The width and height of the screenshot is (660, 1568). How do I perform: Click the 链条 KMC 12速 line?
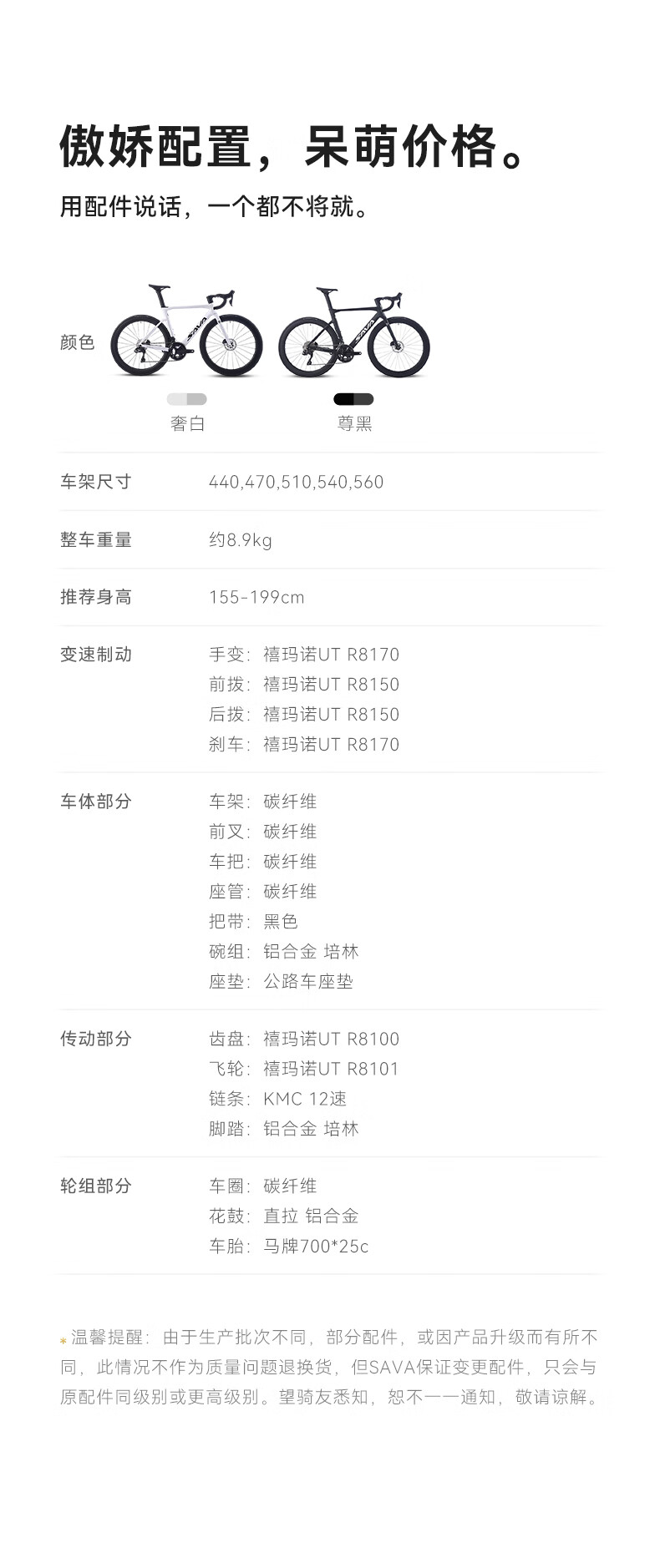277,1099
